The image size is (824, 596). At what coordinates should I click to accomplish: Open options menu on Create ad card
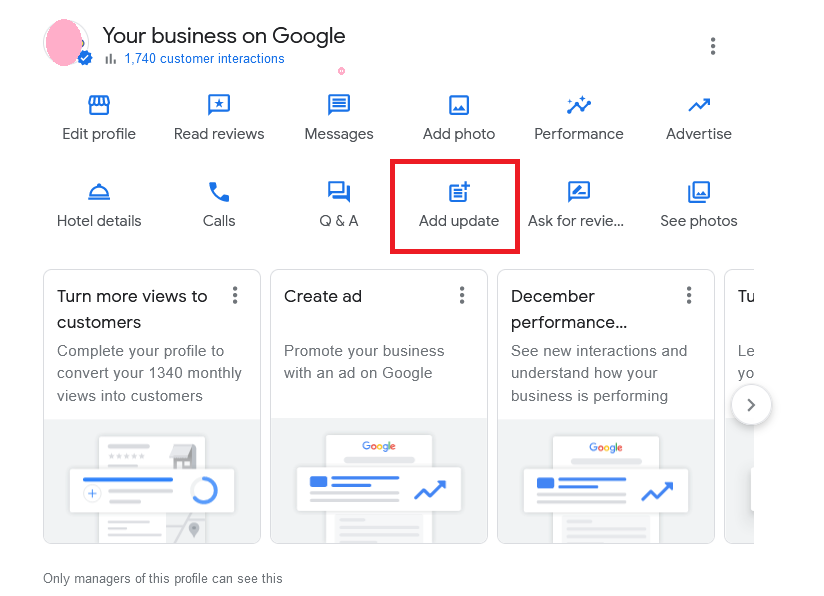tap(462, 295)
